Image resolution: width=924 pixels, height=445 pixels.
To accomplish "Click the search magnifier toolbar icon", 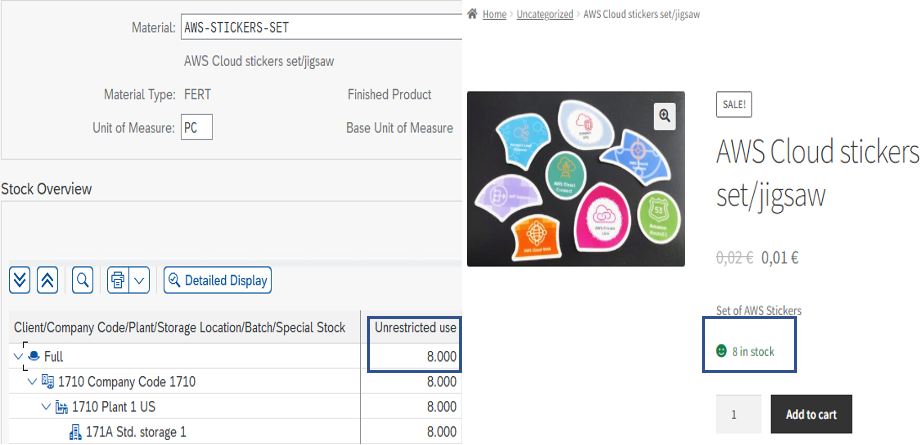I will (x=82, y=280).
